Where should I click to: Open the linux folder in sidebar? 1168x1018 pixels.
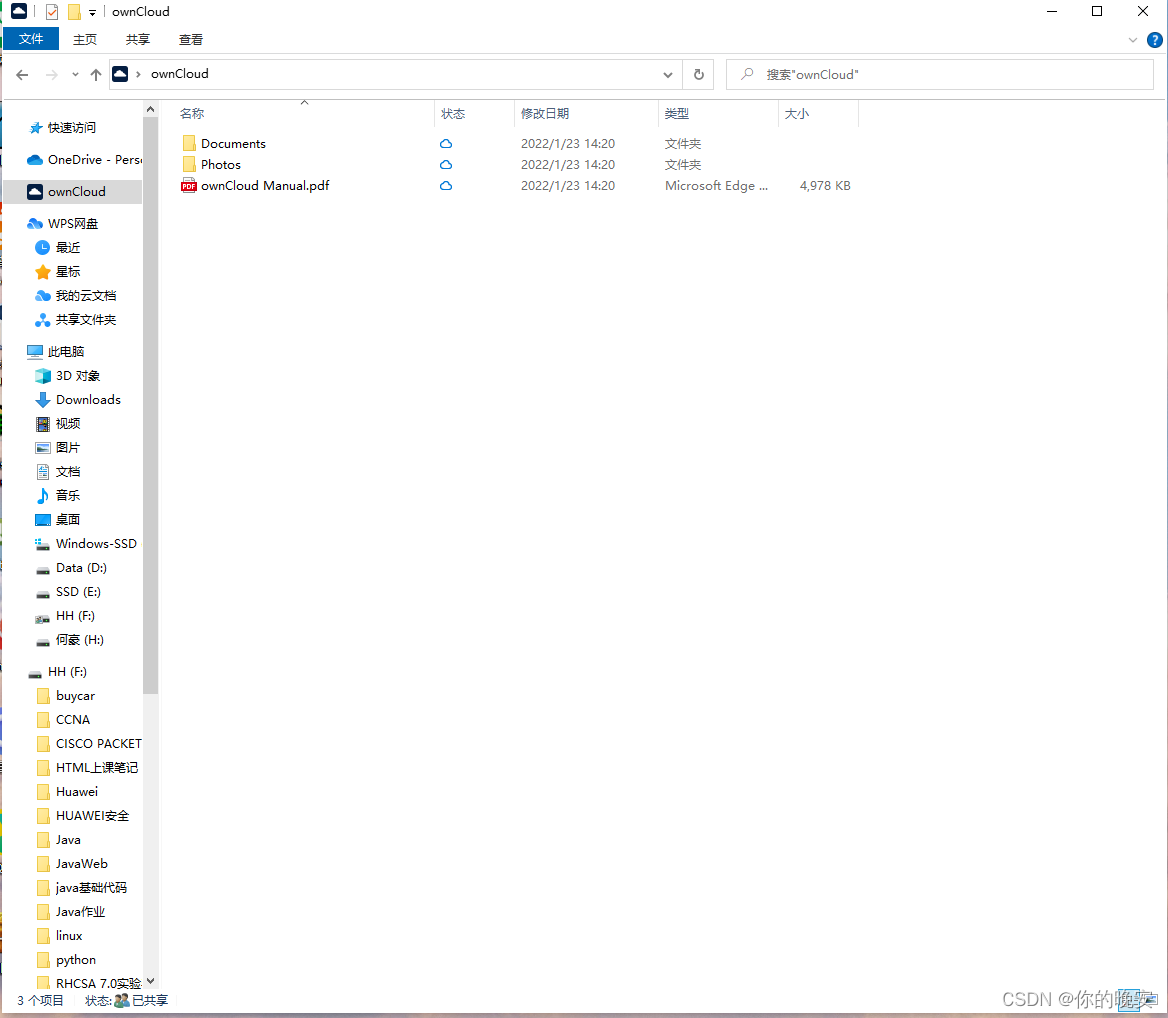click(x=69, y=935)
